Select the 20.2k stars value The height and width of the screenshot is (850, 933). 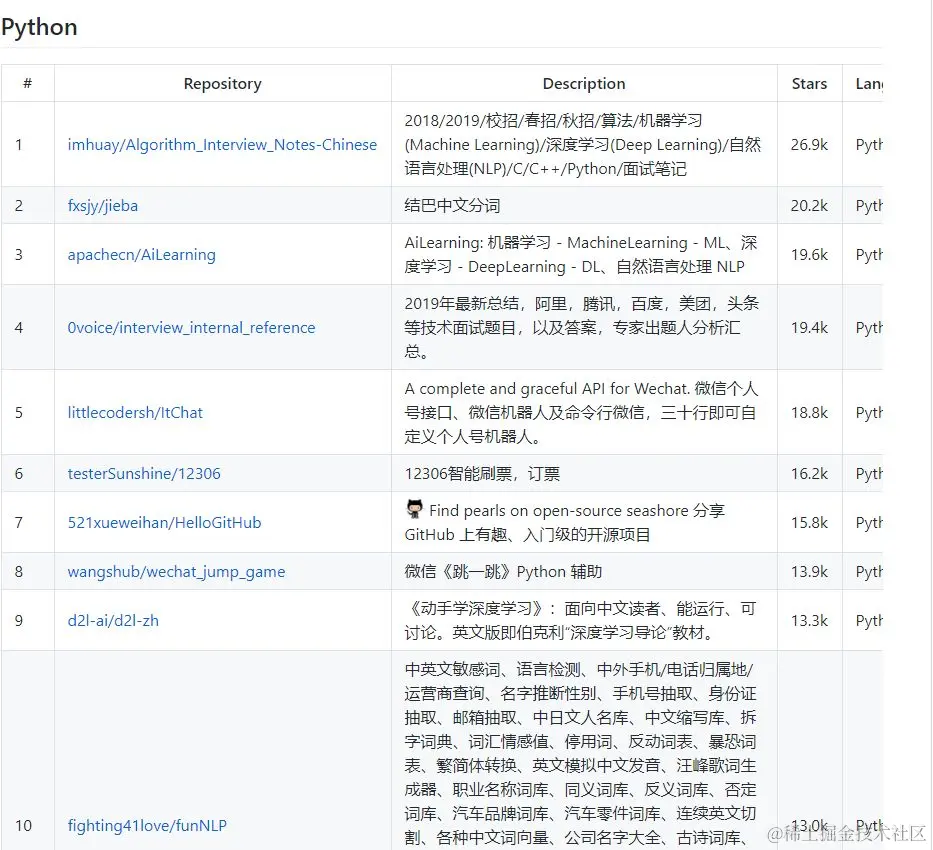tap(809, 206)
